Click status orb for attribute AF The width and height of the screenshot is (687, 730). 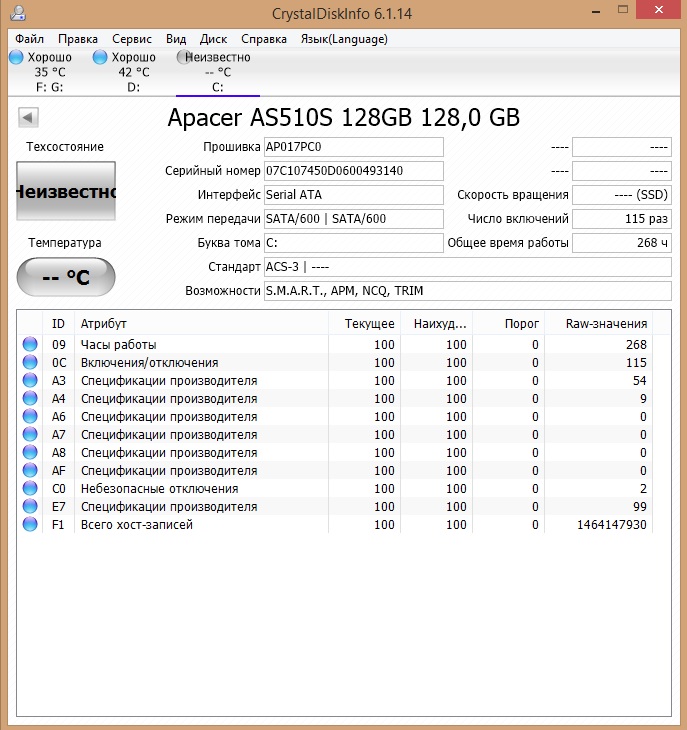[30, 470]
